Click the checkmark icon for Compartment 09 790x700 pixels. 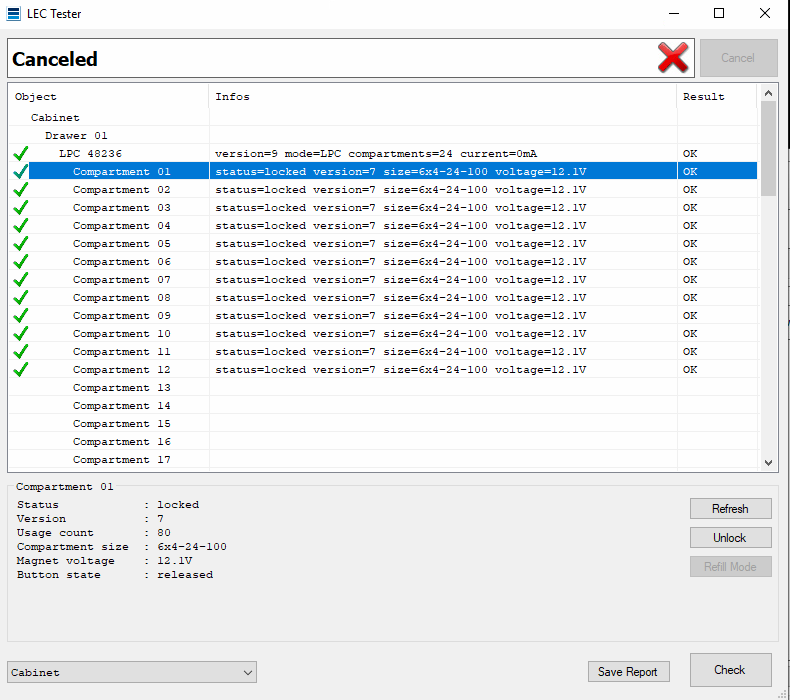(21, 315)
